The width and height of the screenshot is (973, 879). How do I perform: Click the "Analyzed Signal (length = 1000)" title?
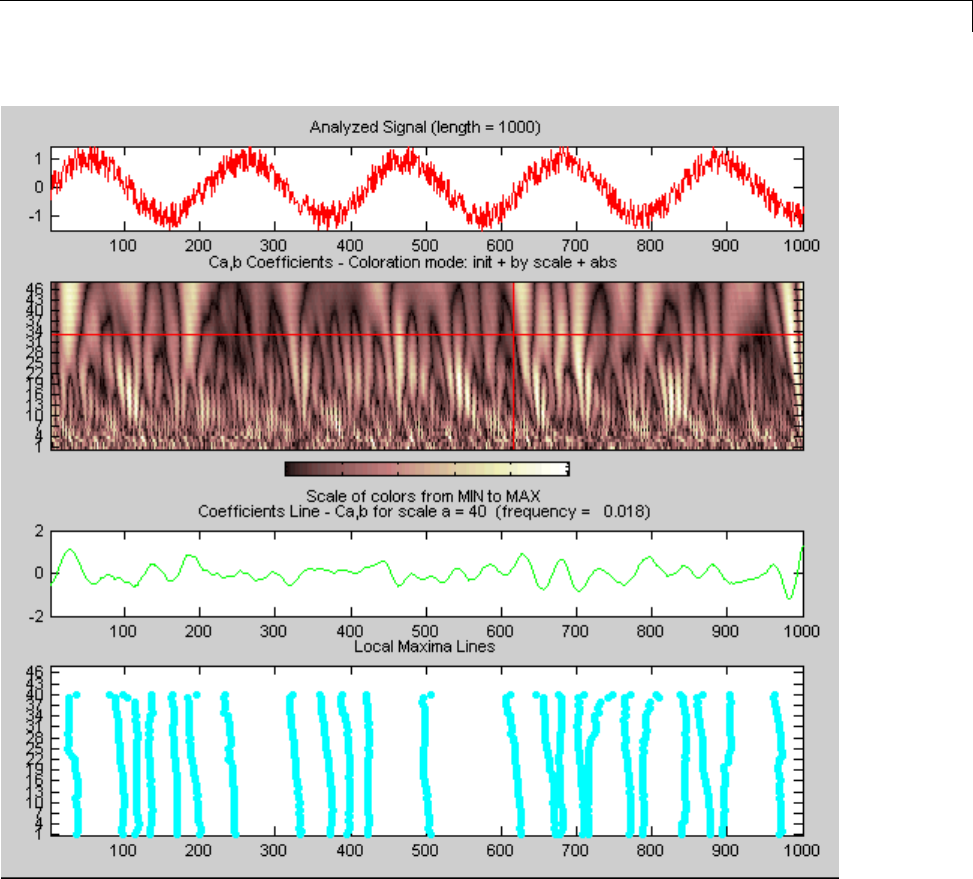(425, 127)
